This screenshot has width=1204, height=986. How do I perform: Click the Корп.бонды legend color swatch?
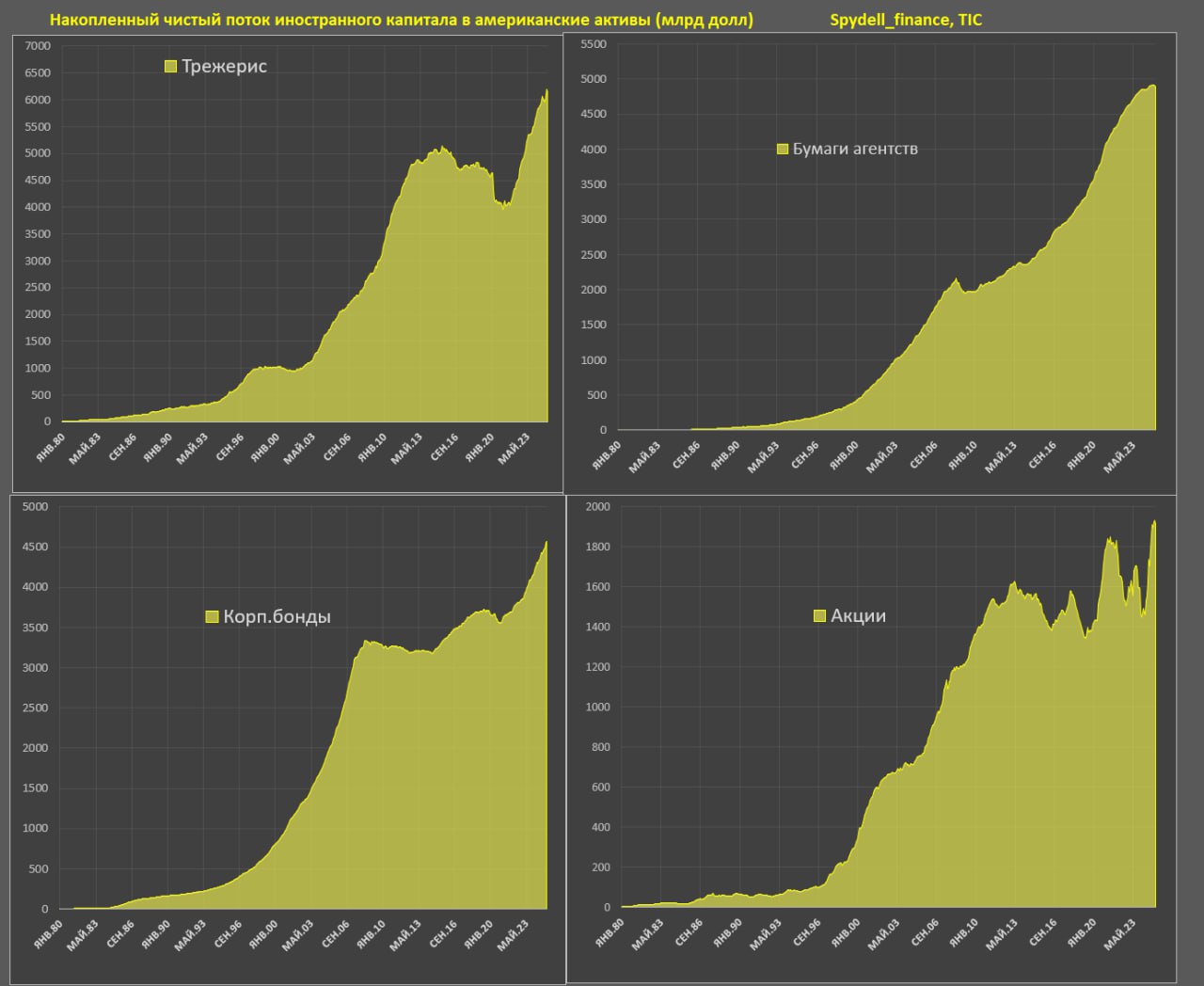tap(212, 617)
